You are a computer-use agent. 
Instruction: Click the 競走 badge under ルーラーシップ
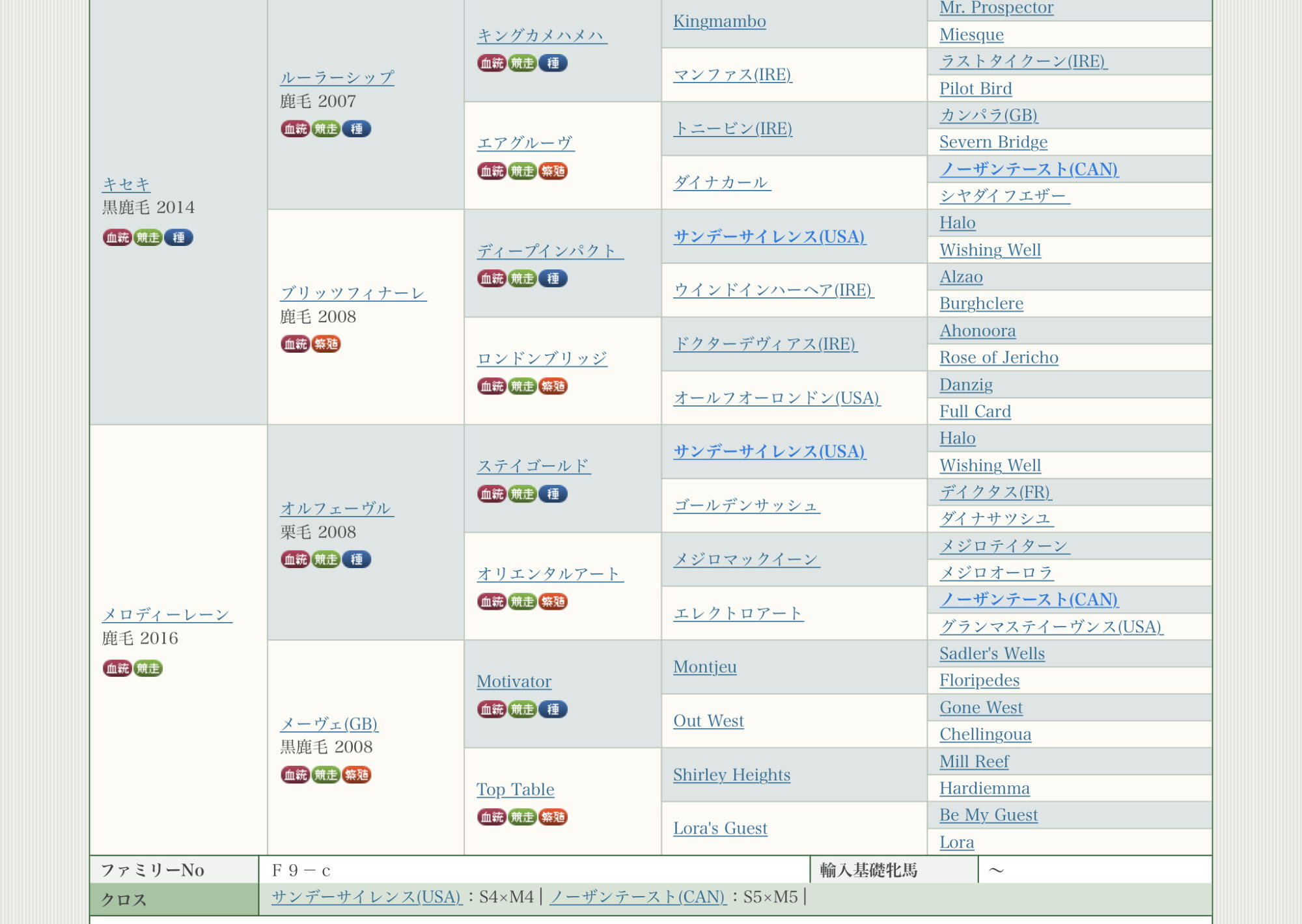pos(325,129)
